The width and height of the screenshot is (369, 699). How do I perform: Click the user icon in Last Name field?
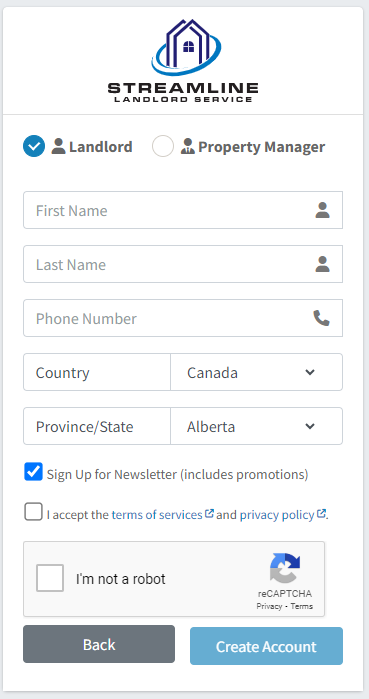point(322,264)
